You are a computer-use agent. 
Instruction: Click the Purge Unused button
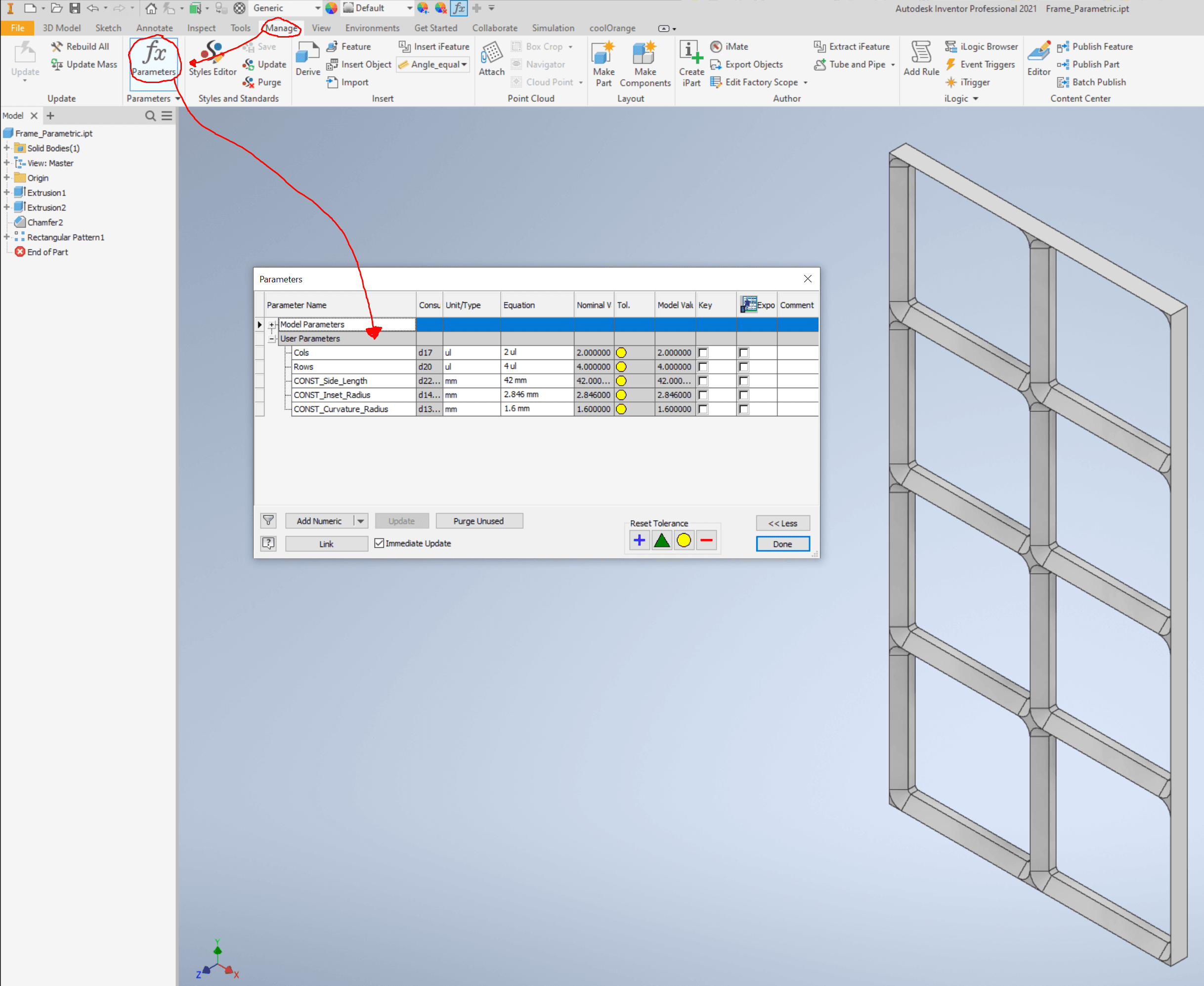click(478, 521)
